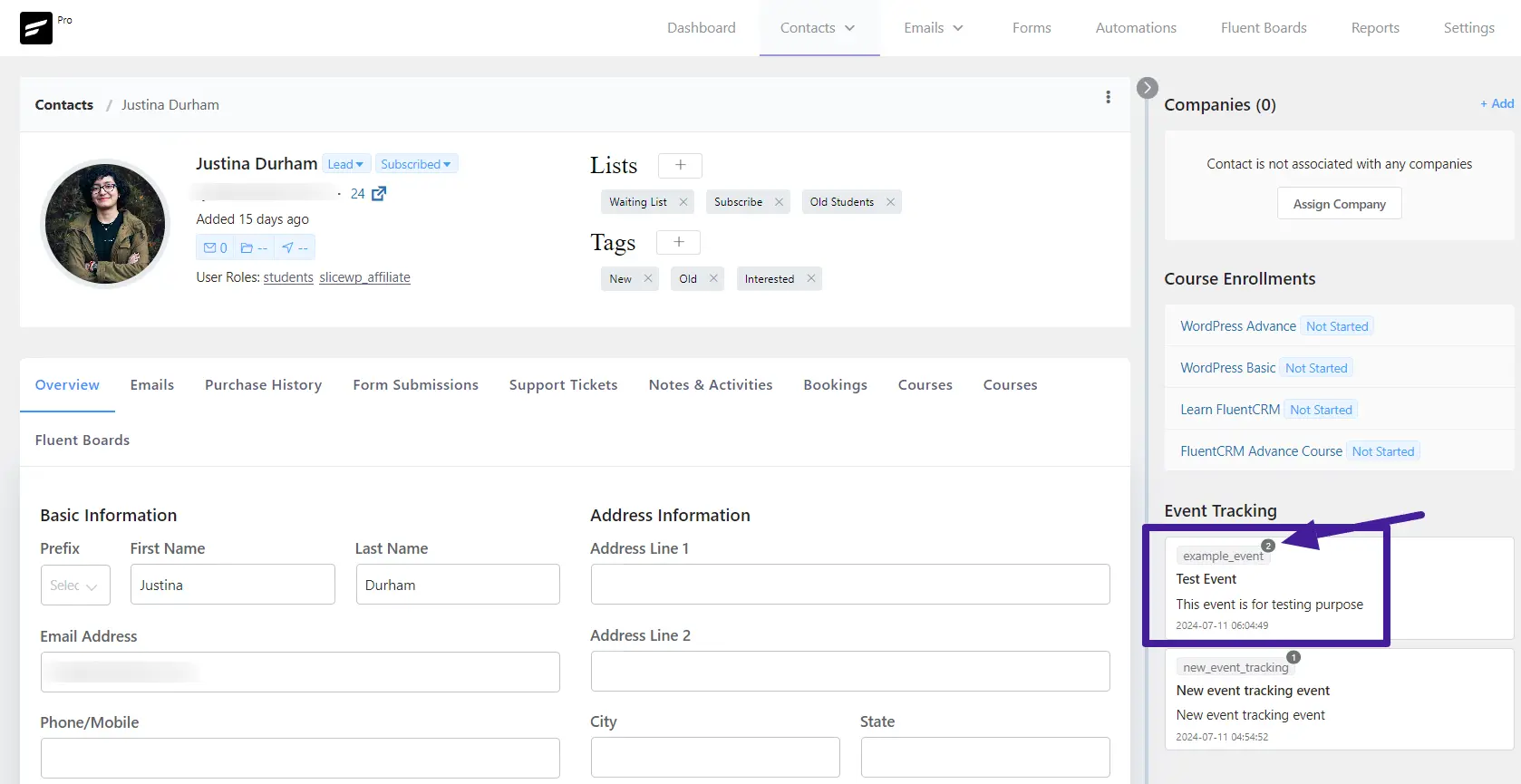Add a new list with the plus button
The image size is (1521, 784).
coord(680,165)
